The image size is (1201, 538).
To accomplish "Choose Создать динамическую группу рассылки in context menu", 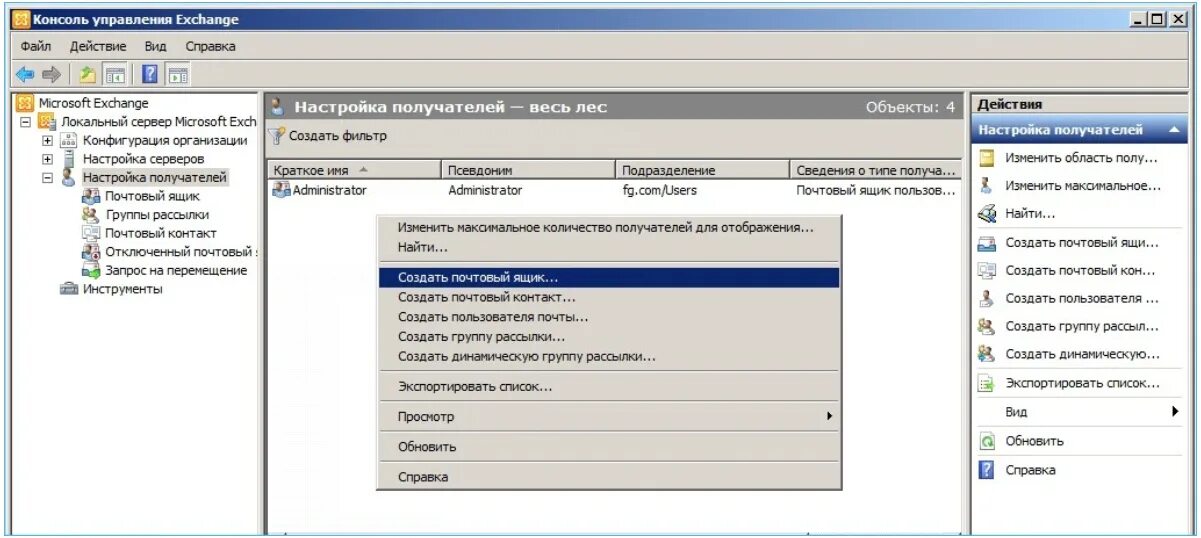I will click(x=608, y=356).
